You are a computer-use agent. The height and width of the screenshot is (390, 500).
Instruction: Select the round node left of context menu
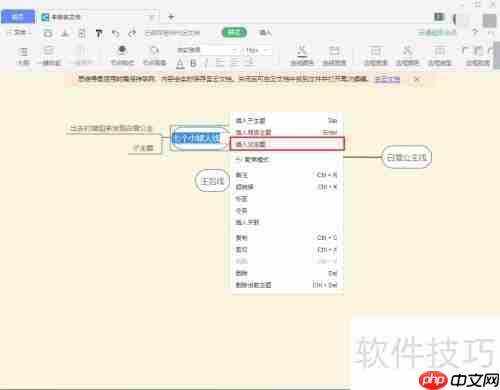(212, 181)
